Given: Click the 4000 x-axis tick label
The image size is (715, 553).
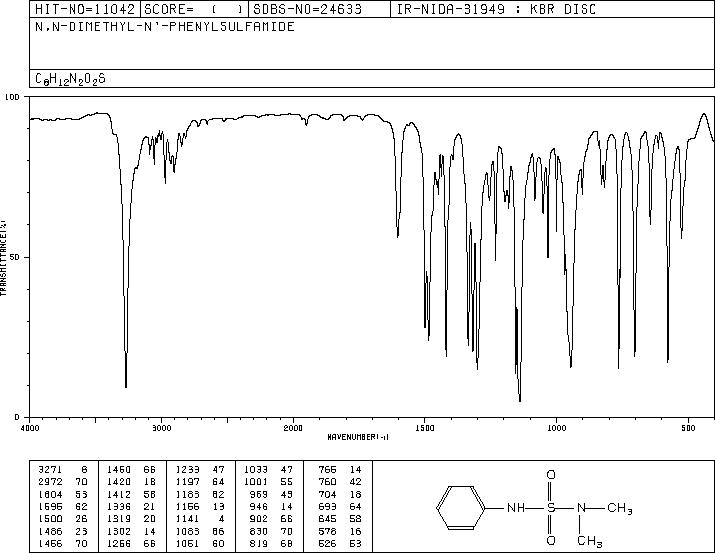Looking at the screenshot, I should click(x=30, y=428).
